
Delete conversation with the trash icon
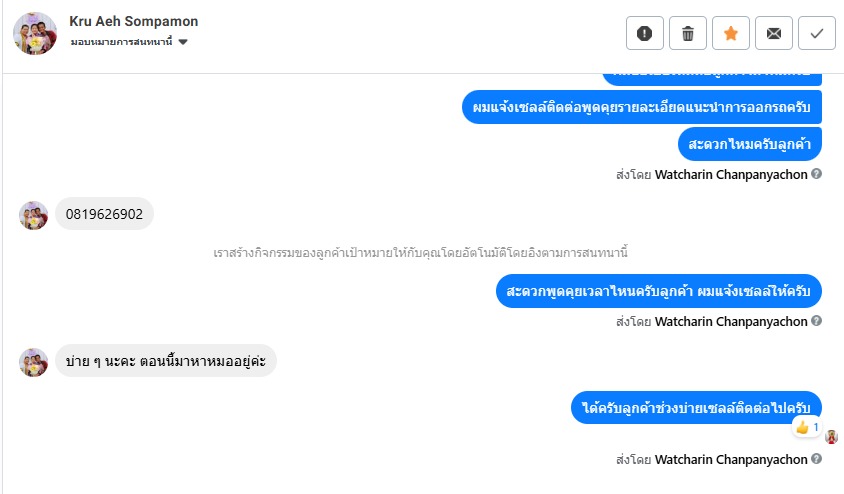[x=688, y=33]
